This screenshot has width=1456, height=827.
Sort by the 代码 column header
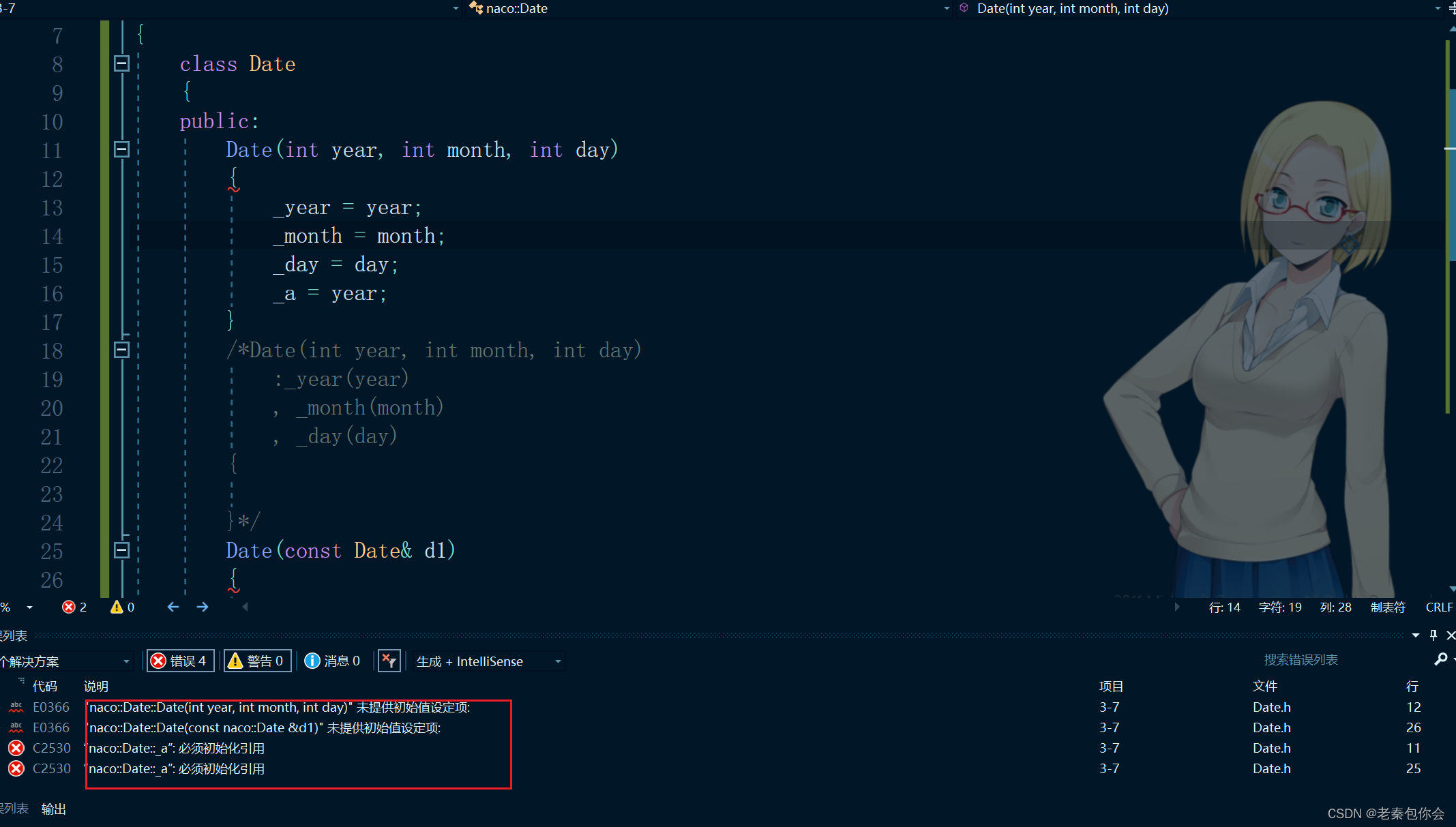tap(45, 686)
